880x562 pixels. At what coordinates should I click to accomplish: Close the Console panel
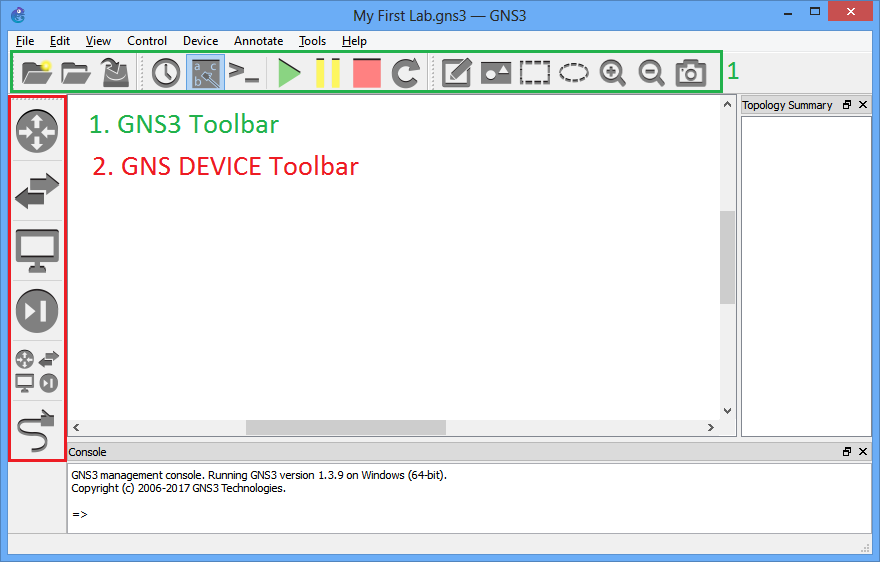pyautogui.click(x=862, y=452)
